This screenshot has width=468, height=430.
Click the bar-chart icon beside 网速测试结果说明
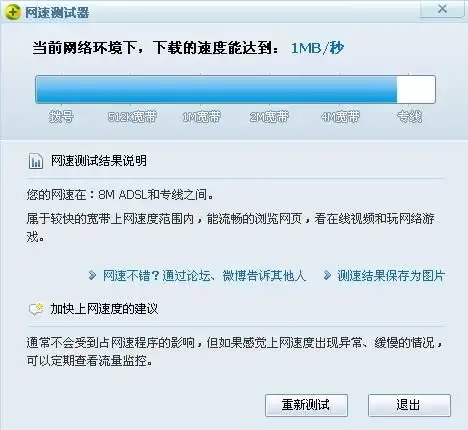click(x=36, y=161)
